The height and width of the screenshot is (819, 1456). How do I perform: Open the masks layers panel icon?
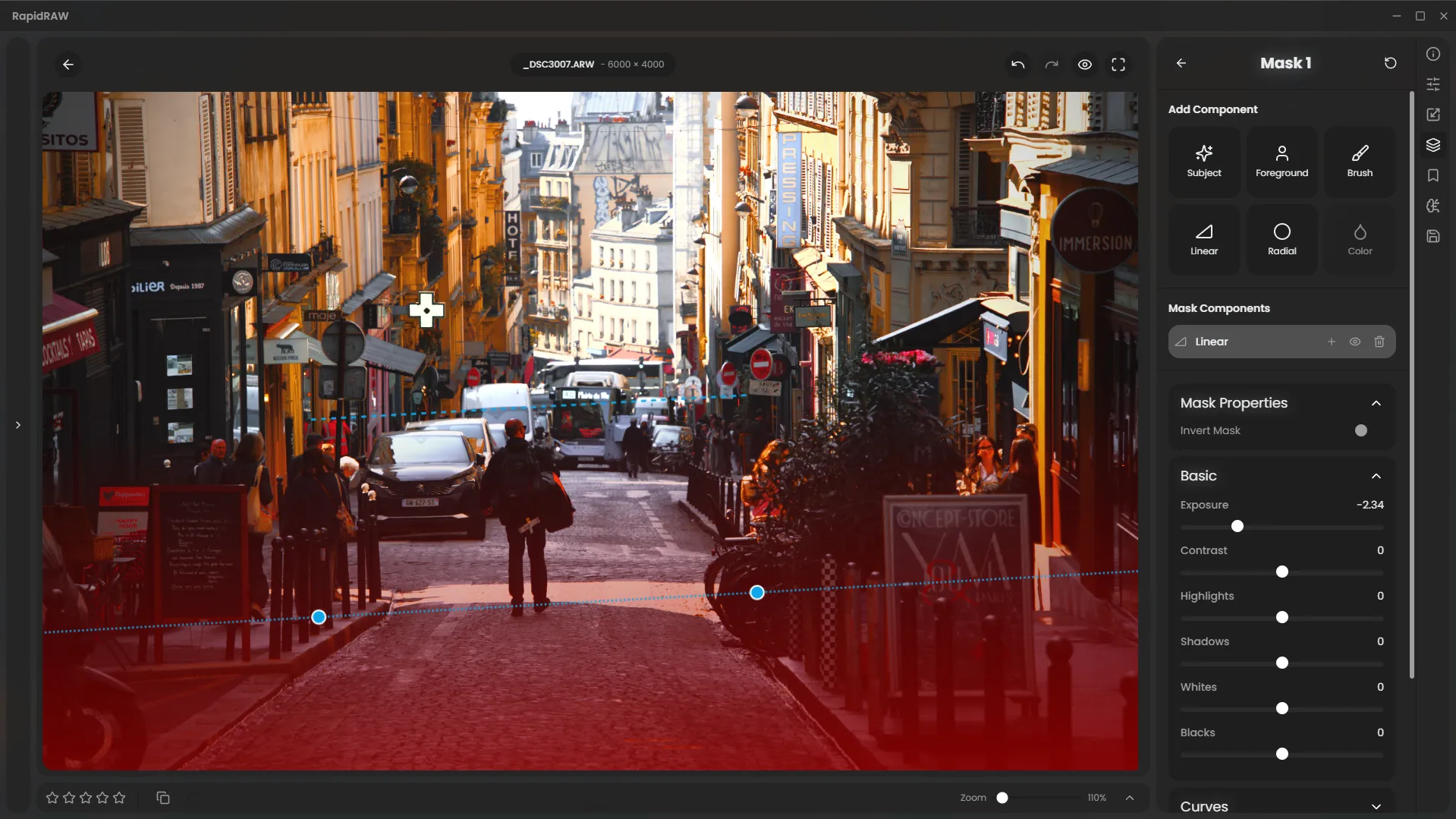click(1432, 145)
